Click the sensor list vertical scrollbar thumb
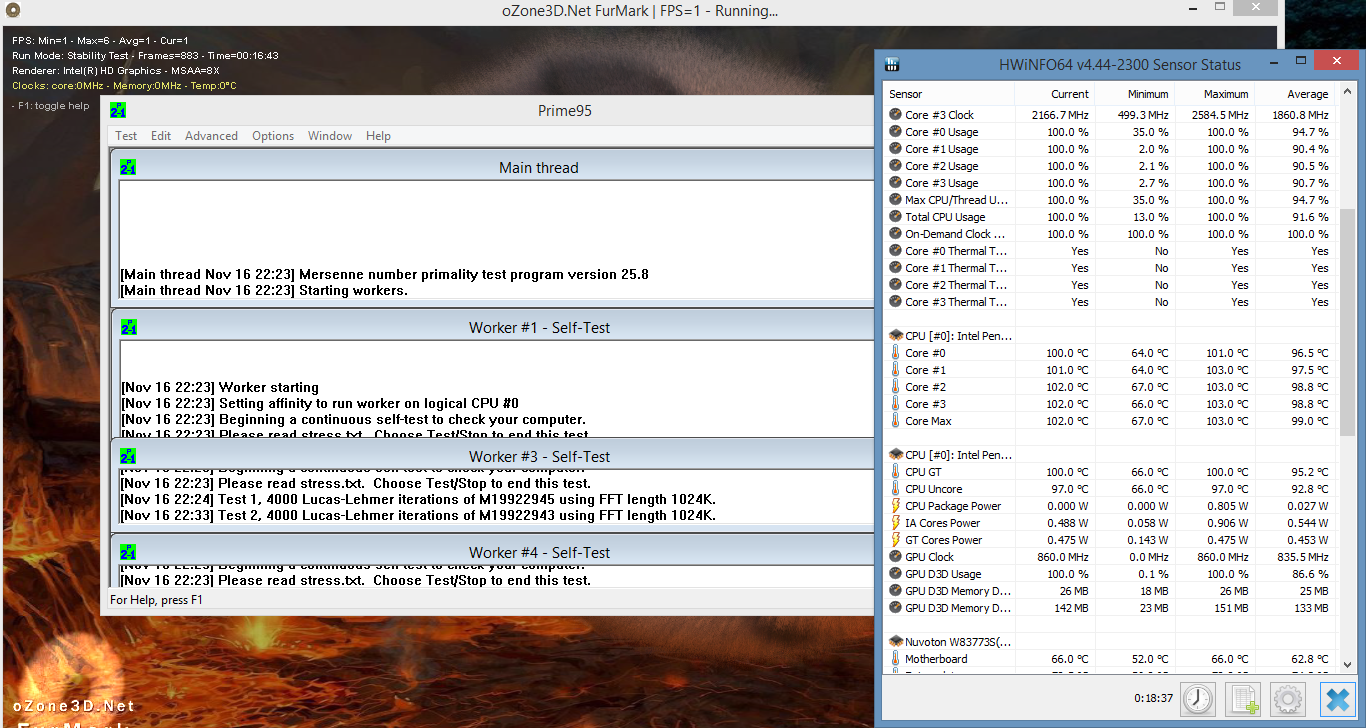Image resolution: width=1366 pixels, height=728 pixels. (x=1347, y=322)
